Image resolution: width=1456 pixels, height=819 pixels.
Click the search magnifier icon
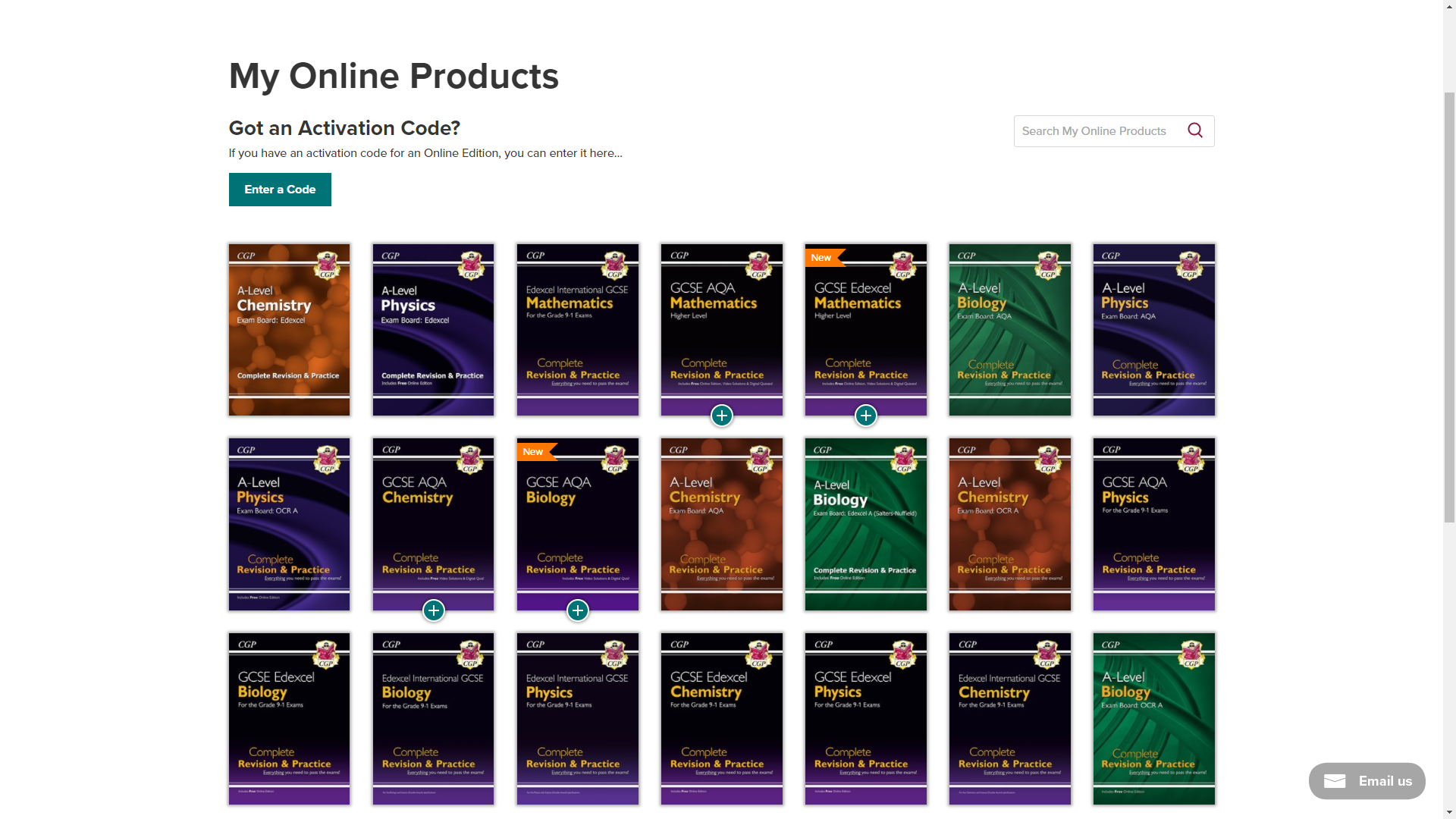(1195, 130)
